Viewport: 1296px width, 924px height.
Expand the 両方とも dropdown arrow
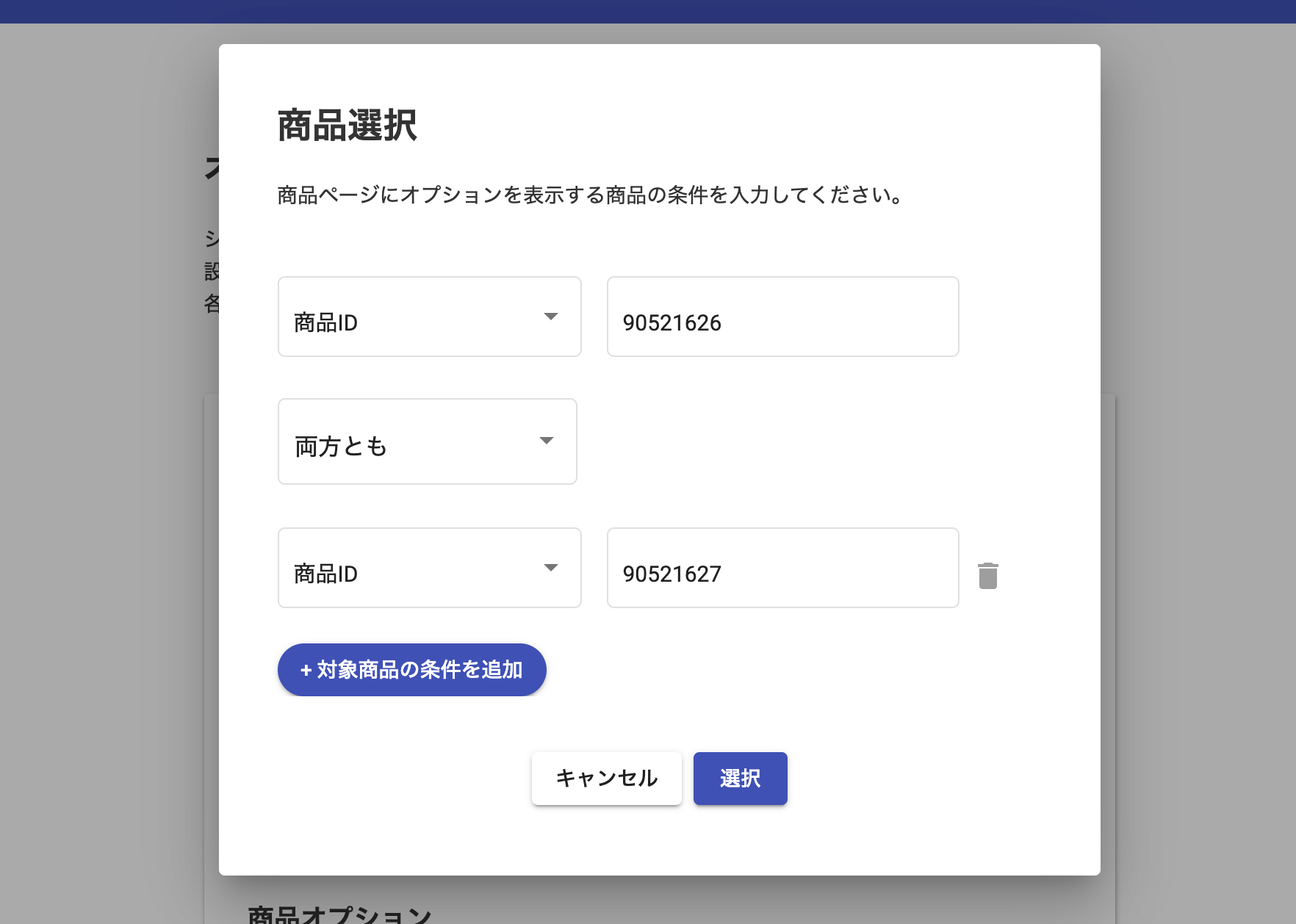tap(546, 441)
